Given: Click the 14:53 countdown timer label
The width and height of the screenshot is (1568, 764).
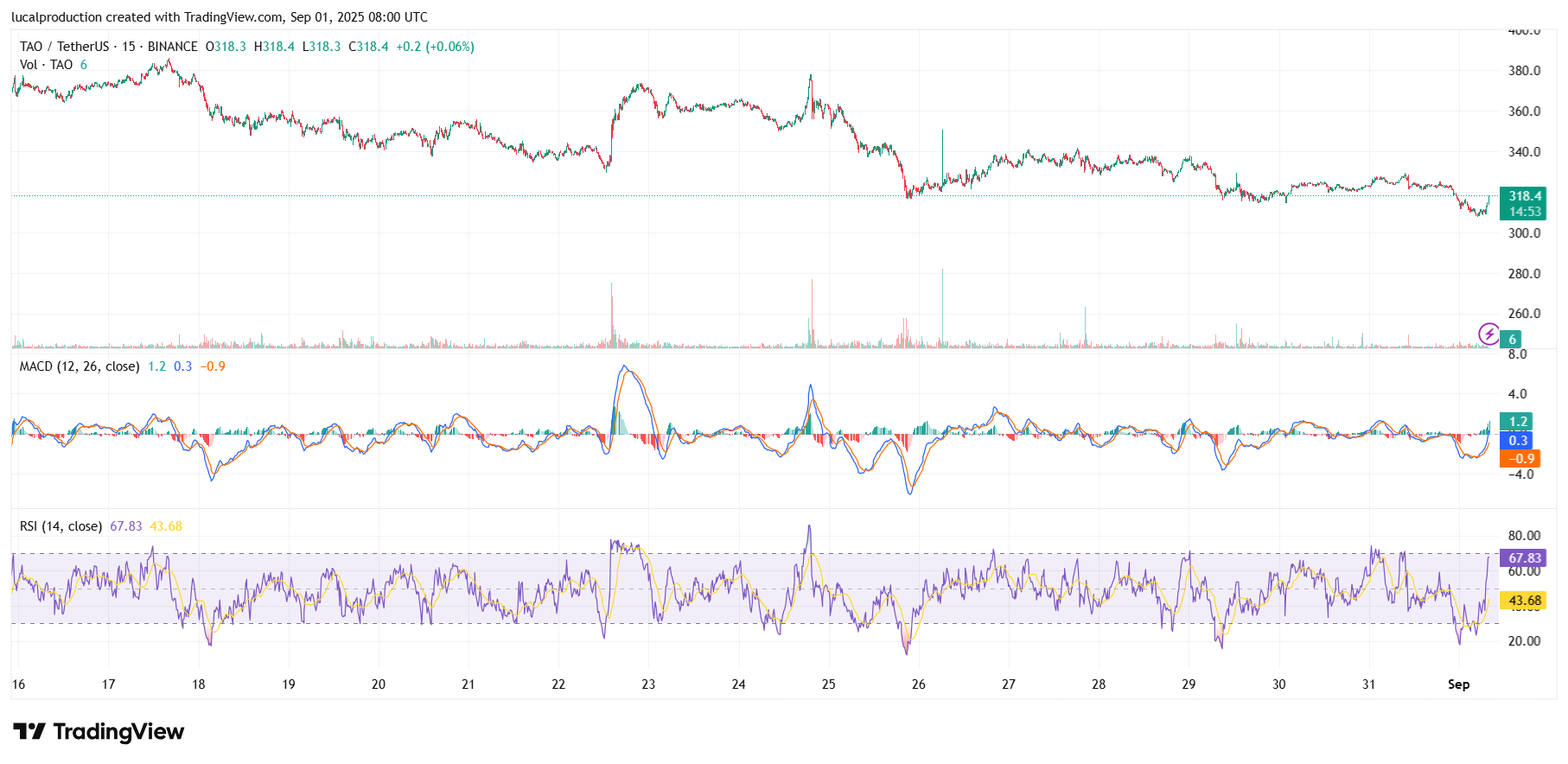Looking at the screenshot, I should pyautogui.click(x=1525, y=212).
